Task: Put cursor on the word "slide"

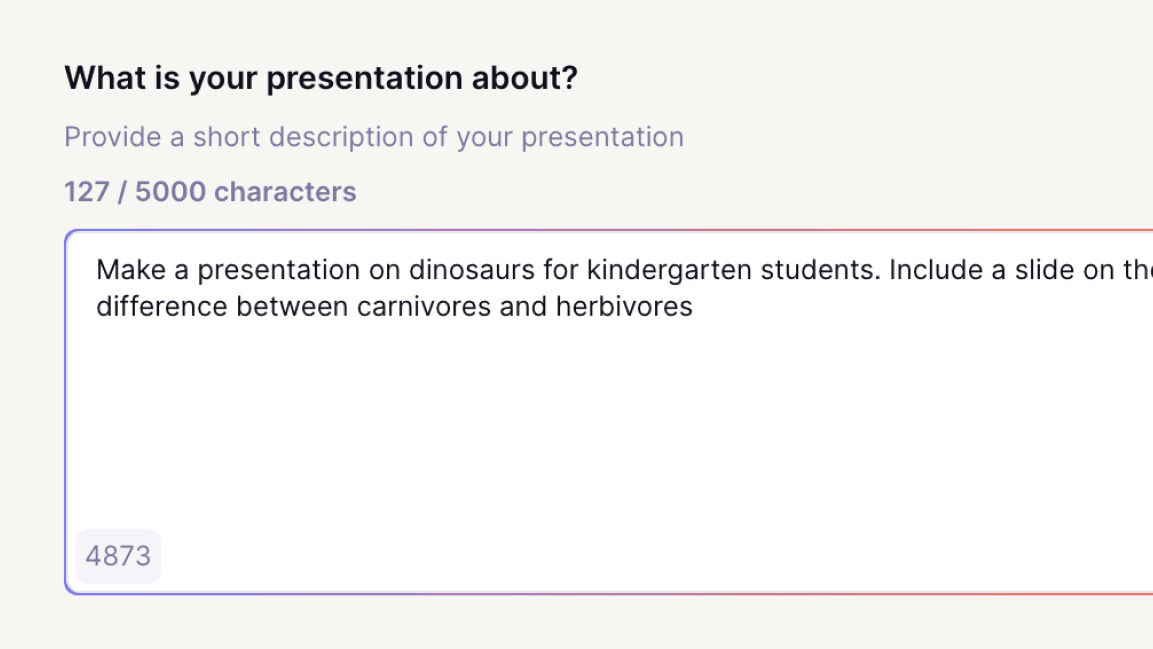Action: point(1050,270)
